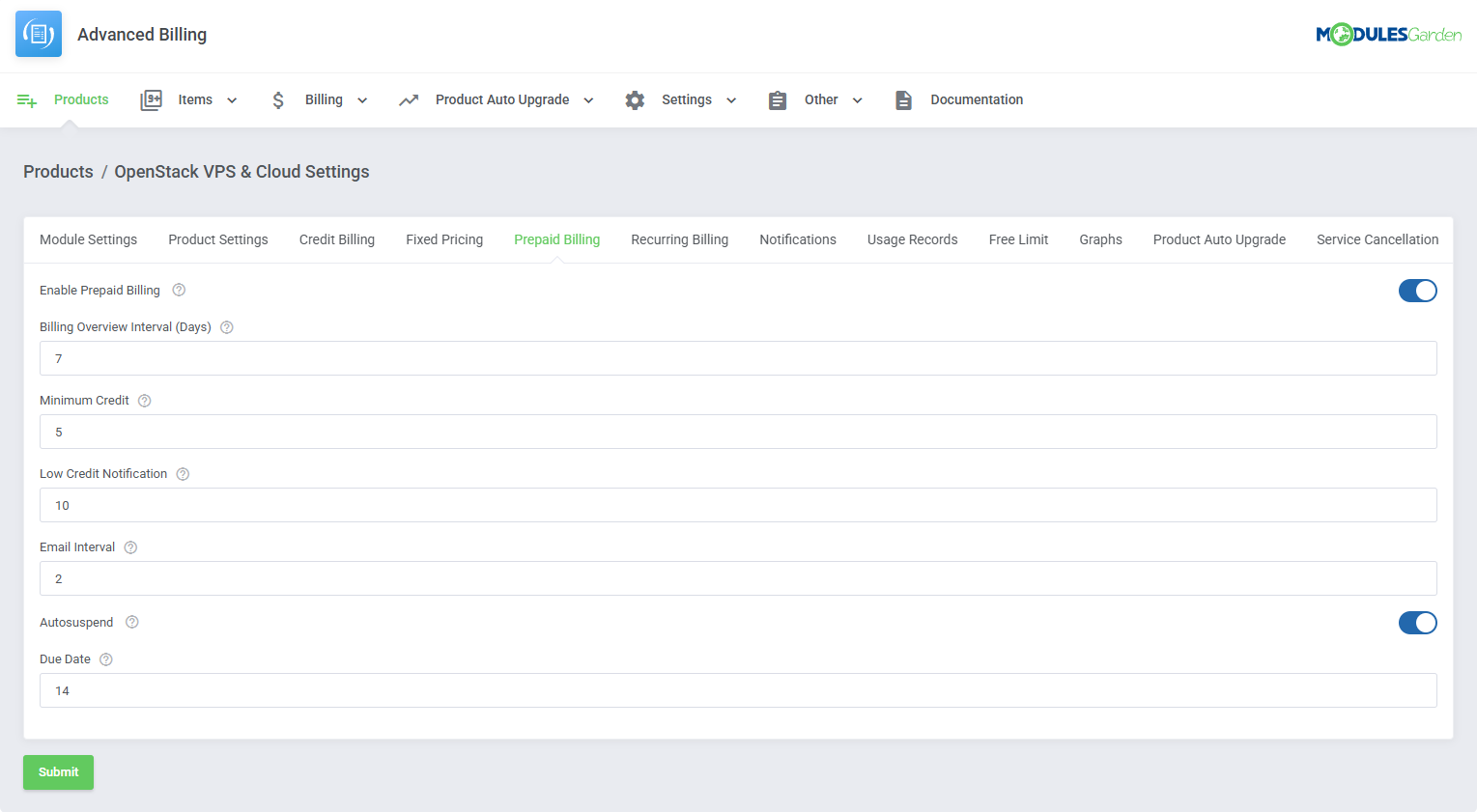Click the Products list-add icon
This screenshot has height=812, width=1477.
[27, 100]
